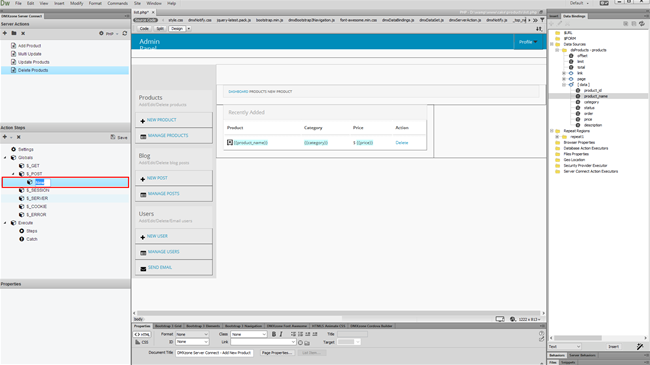Select the product_name binding

point(596,96)
